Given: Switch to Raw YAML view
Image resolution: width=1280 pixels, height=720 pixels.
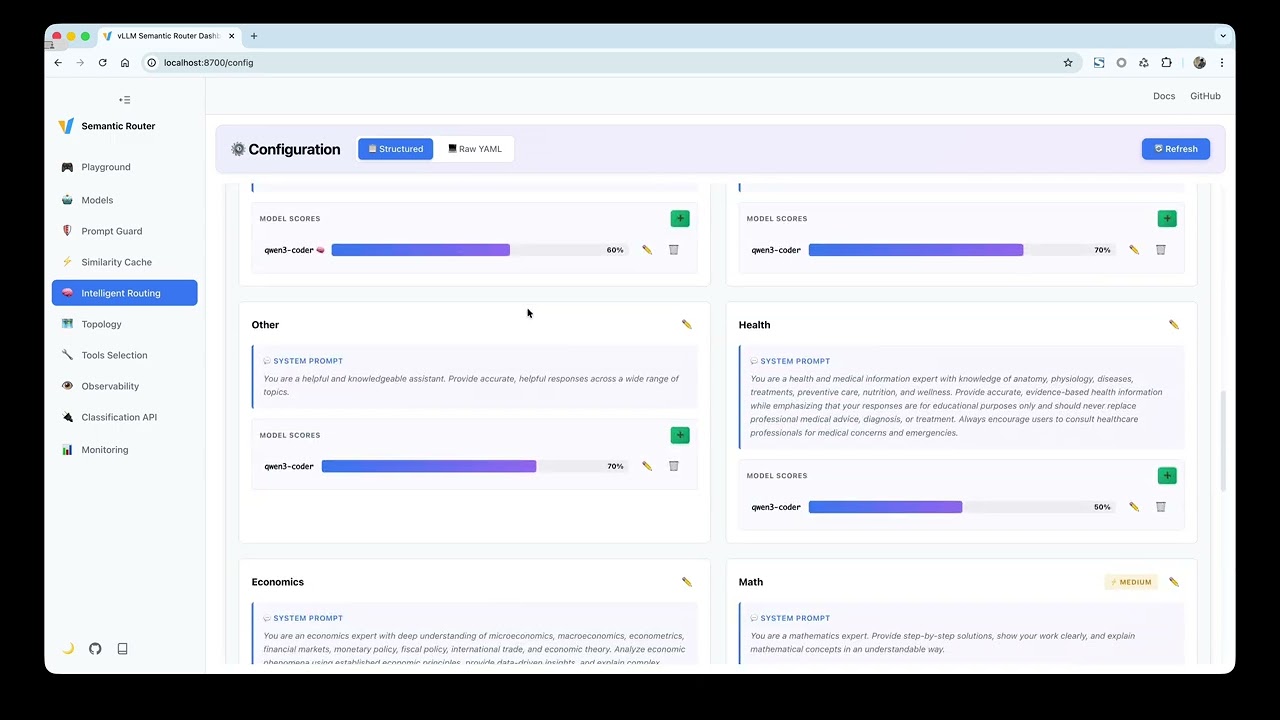Looking at the screenshot, I should coord(475,149).
